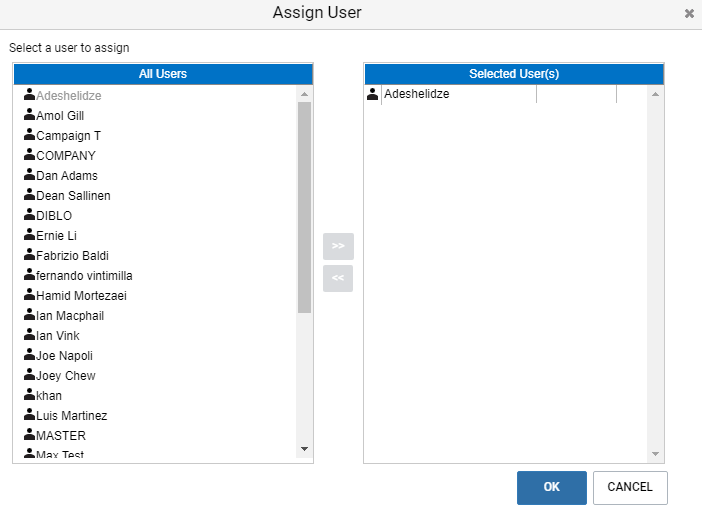Click greyed-out Adeshelidze in All Users
The width and height of the screenshot is (702, 511).
[68, 95]
